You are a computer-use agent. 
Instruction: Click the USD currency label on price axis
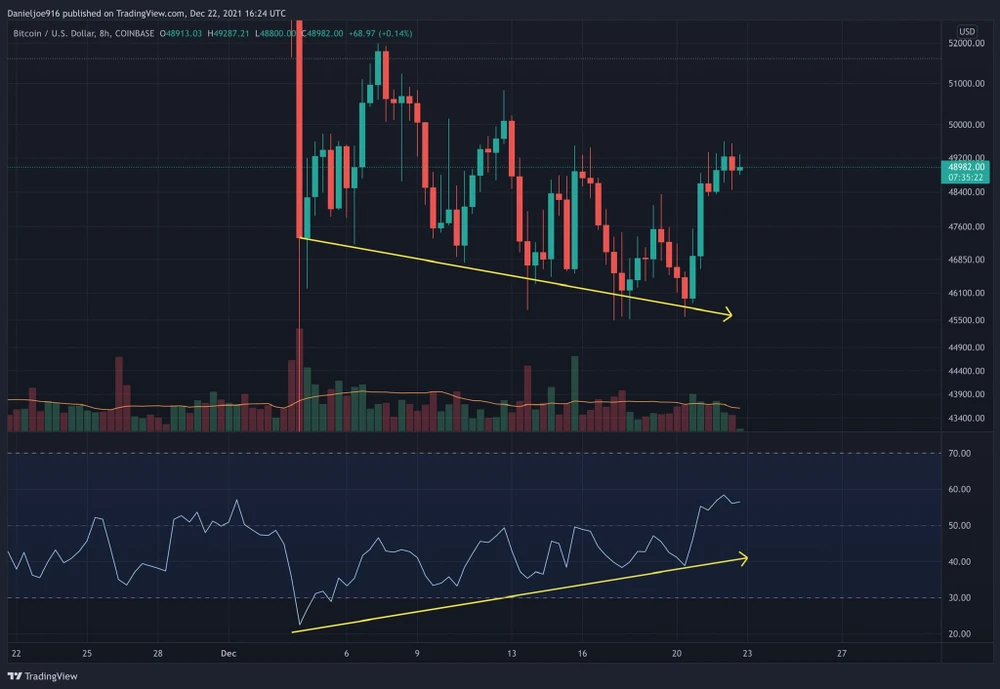[x=967, y=31]
